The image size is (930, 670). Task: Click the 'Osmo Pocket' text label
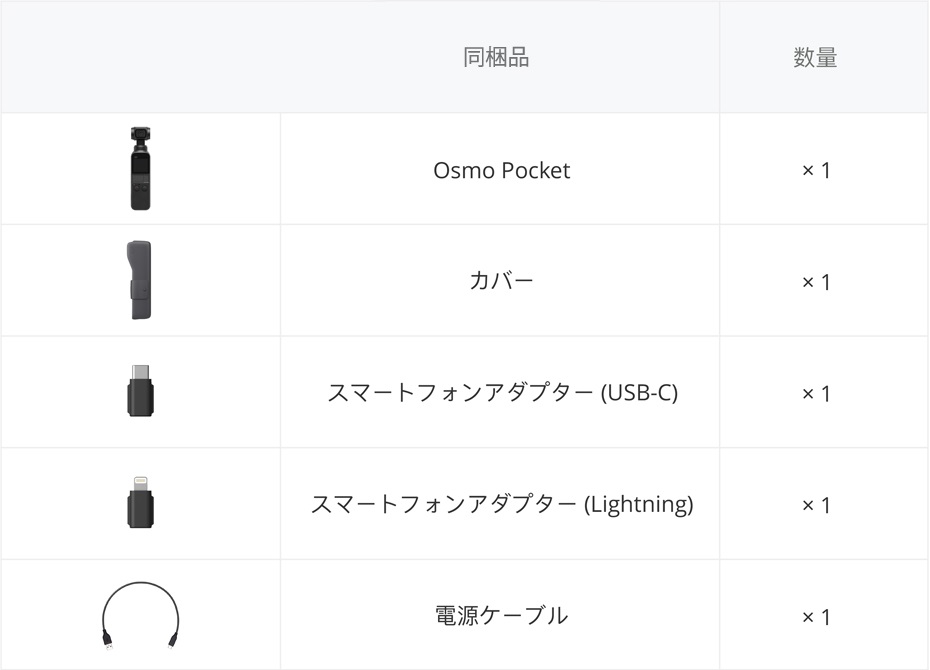(x=501, y=170)
